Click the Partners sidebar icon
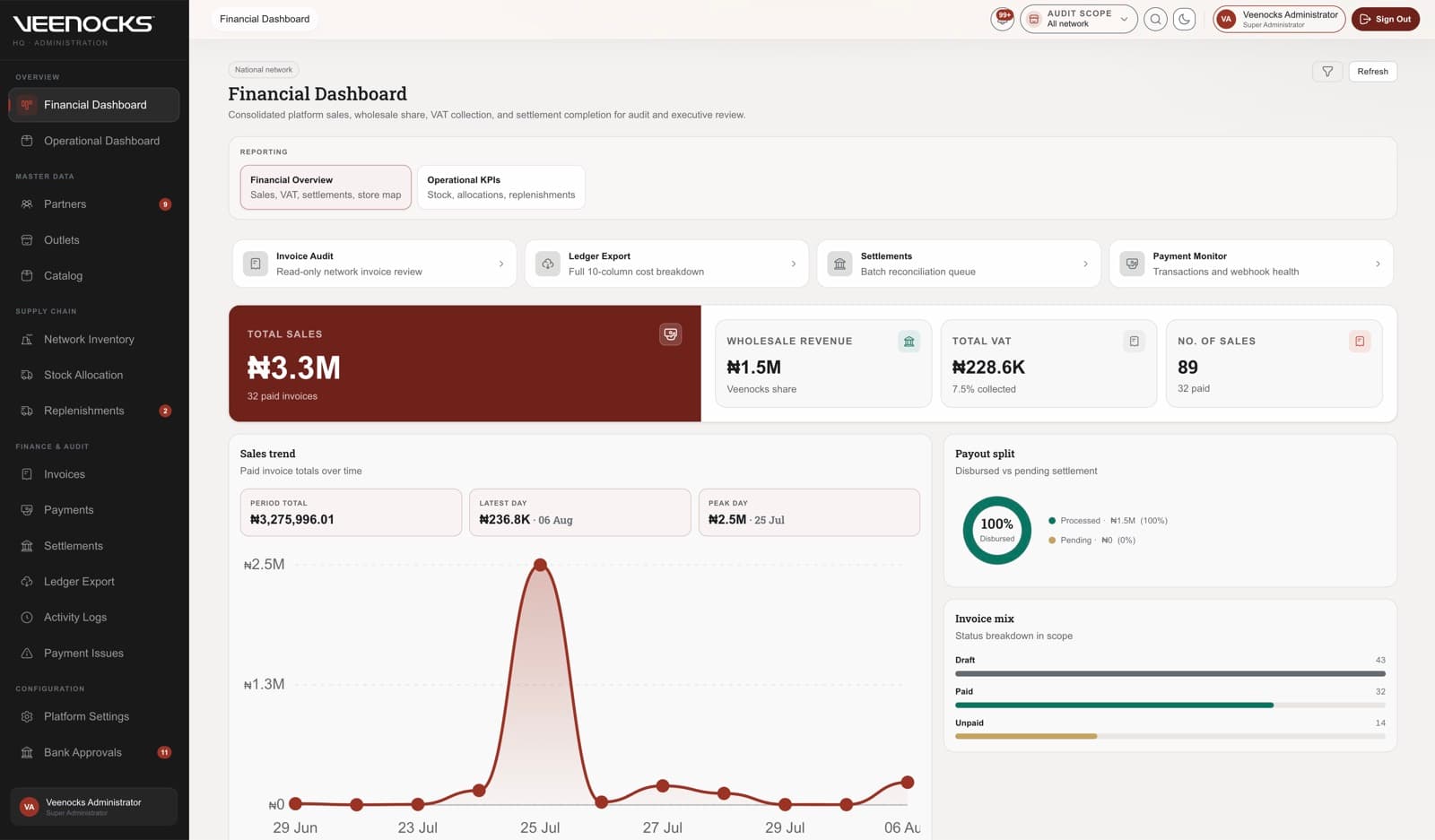This screenshot has width=1435, height=840. pos(27,204)
